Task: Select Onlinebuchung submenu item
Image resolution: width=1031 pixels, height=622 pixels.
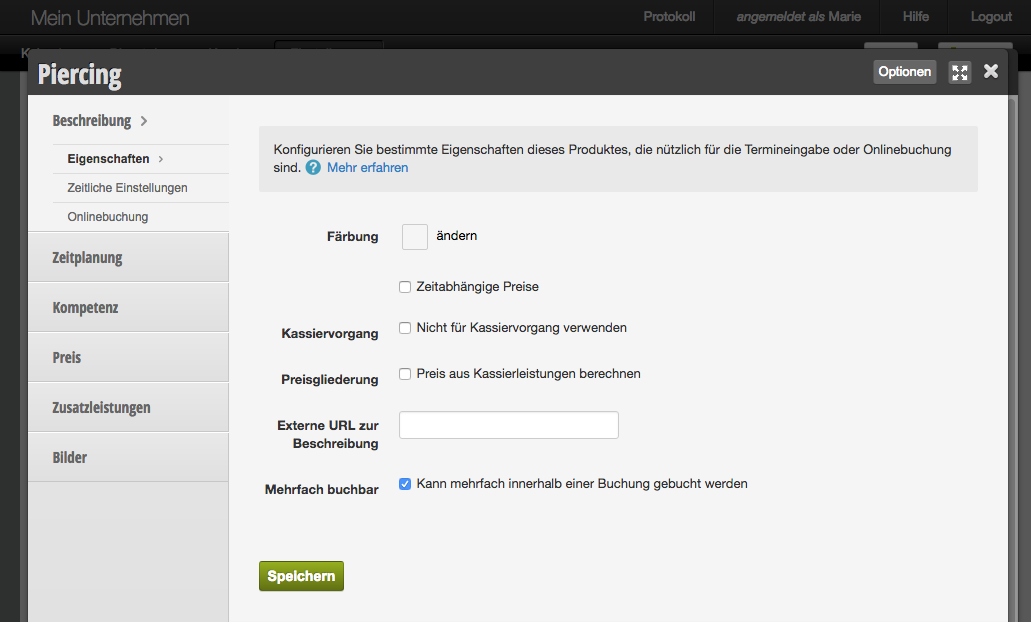Action: coord(108,217)
